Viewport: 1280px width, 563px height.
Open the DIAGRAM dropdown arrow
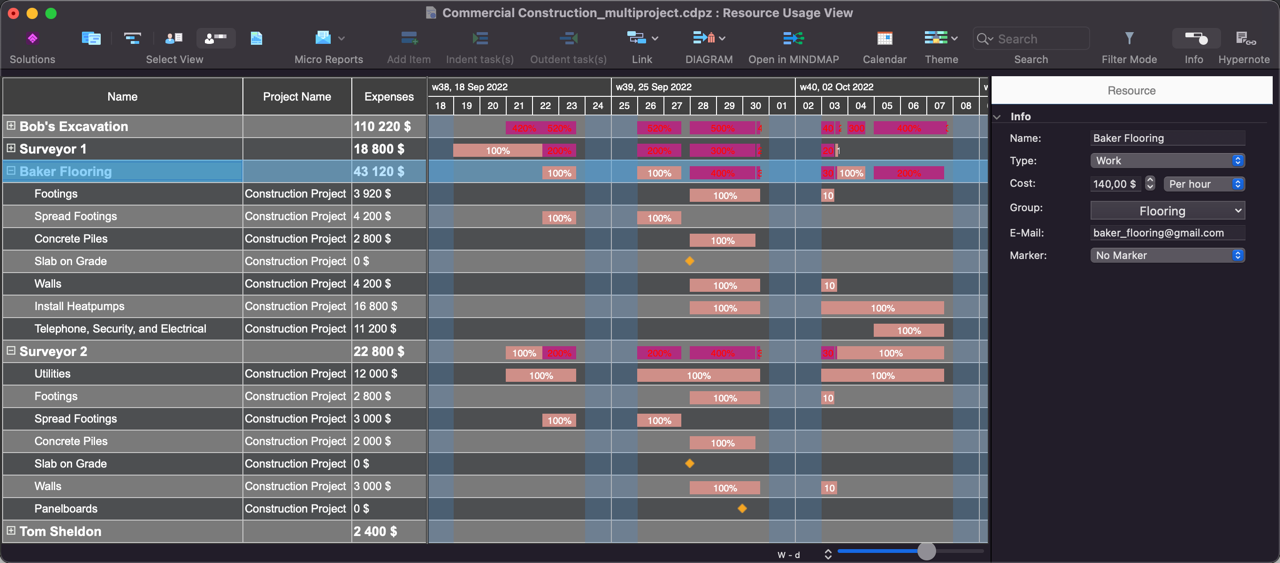pyautogui.click(x=722, y=39)
